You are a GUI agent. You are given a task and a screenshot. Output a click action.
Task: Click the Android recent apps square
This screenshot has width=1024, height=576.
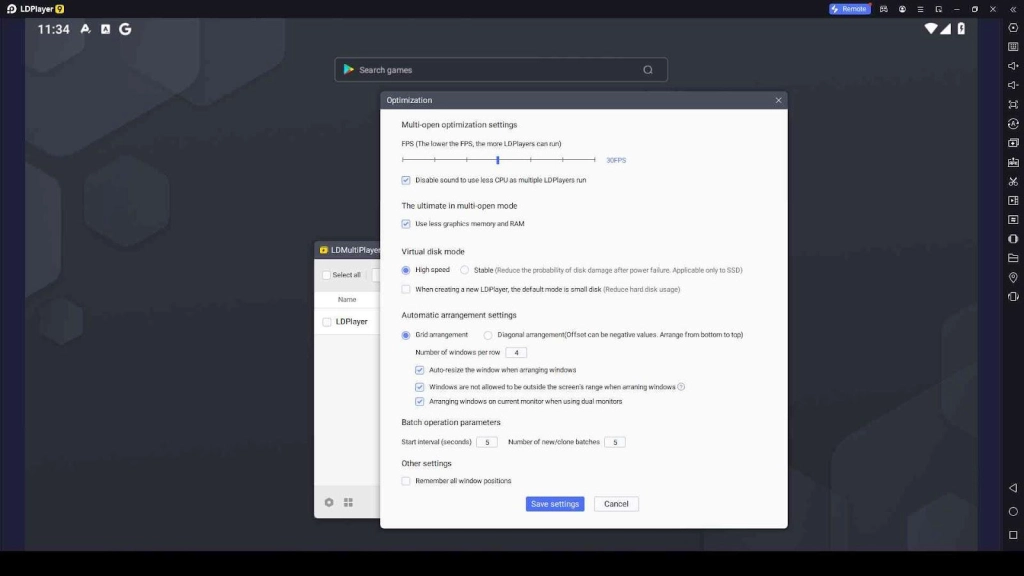click(x=1013, y=535)
